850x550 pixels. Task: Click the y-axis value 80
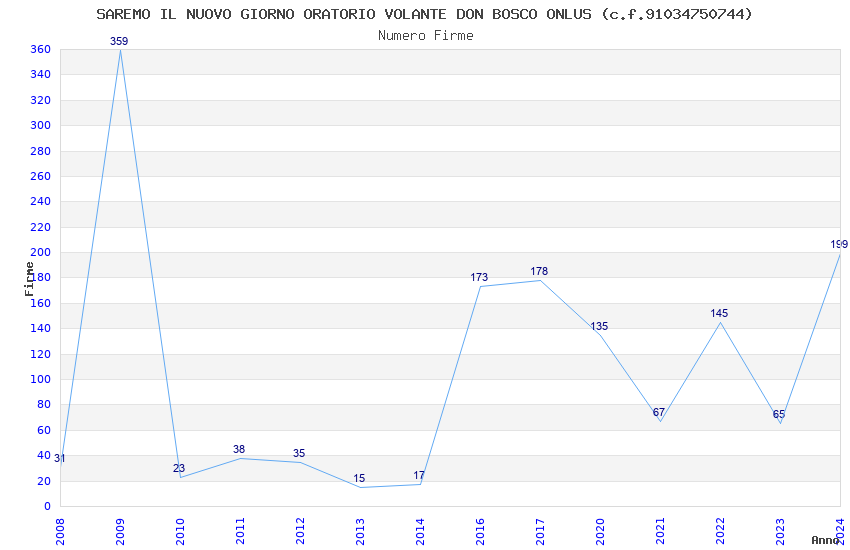click(x=44, y=404)
